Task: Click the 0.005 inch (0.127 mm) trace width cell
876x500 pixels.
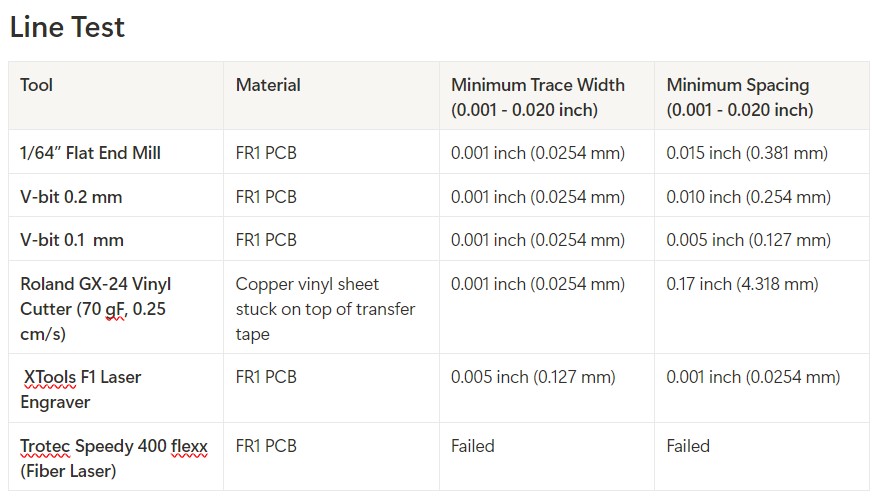Action: coord(546,388)
